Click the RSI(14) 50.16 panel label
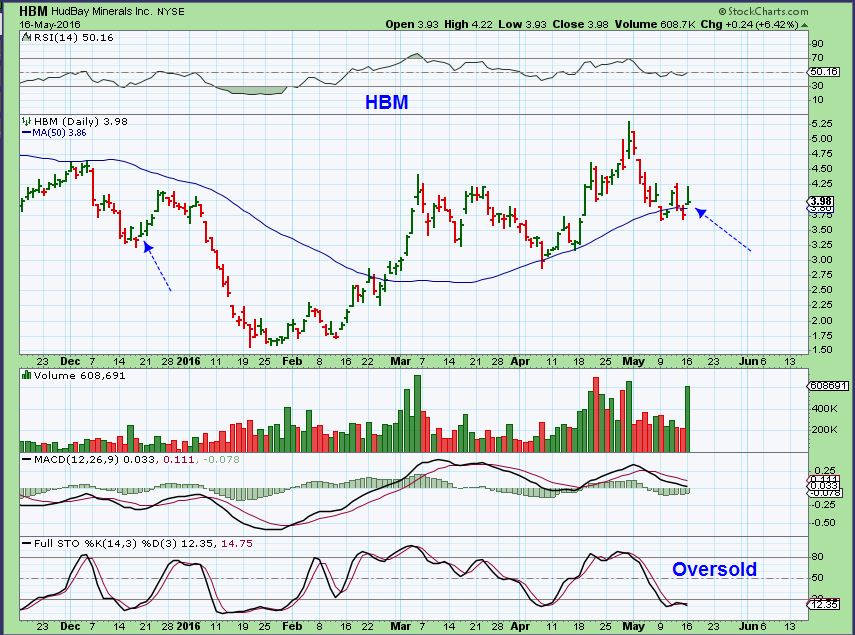The image size is (855, 635). [x=74, y=38]
